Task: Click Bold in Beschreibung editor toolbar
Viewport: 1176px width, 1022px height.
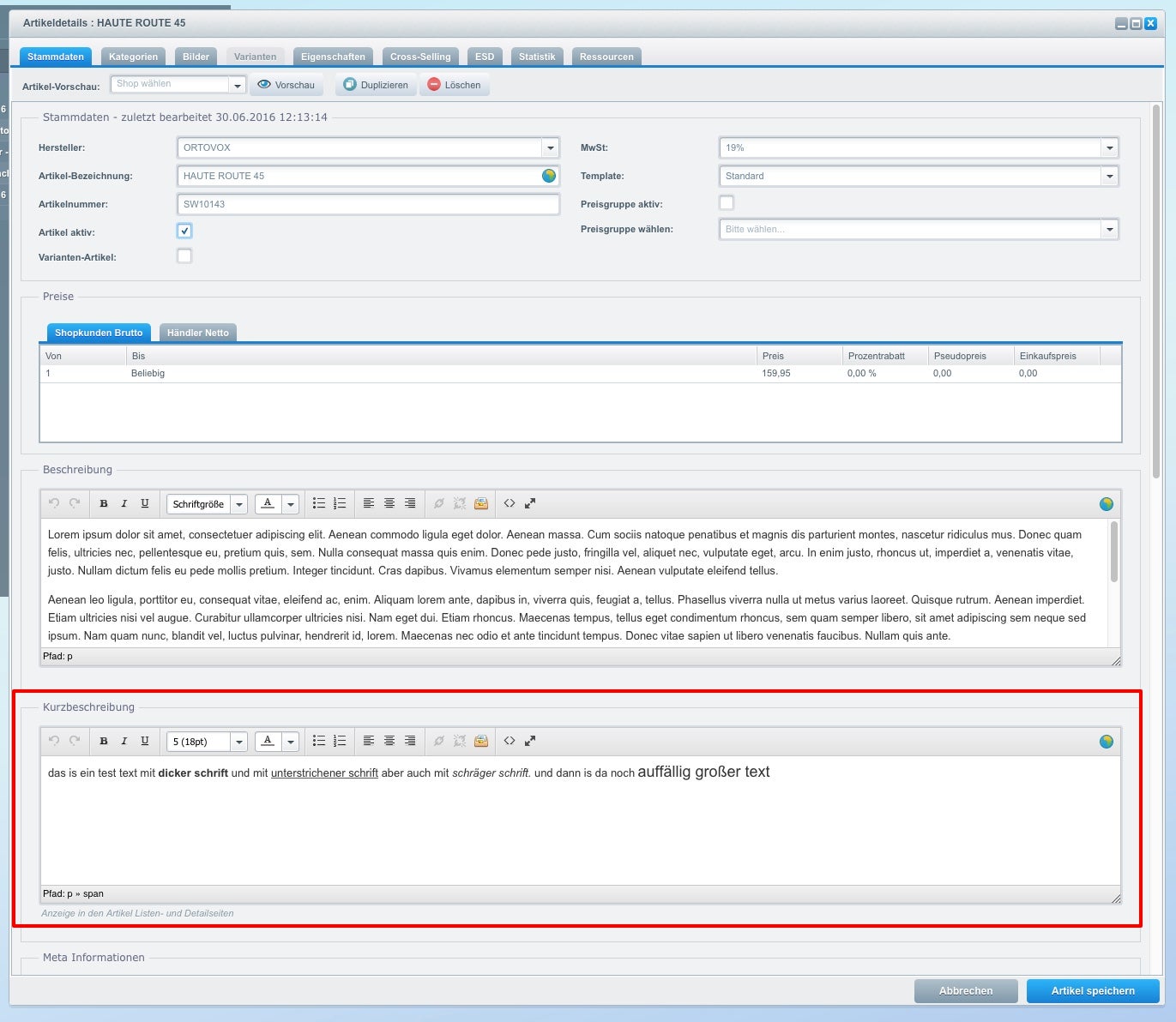Action: pyautogui.click(x=104, y=503)
